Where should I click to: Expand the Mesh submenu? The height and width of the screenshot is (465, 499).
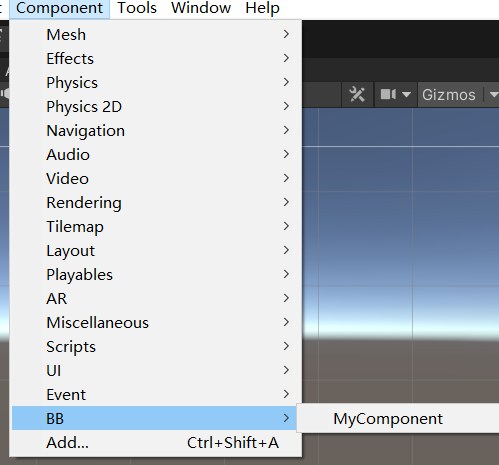155,35
